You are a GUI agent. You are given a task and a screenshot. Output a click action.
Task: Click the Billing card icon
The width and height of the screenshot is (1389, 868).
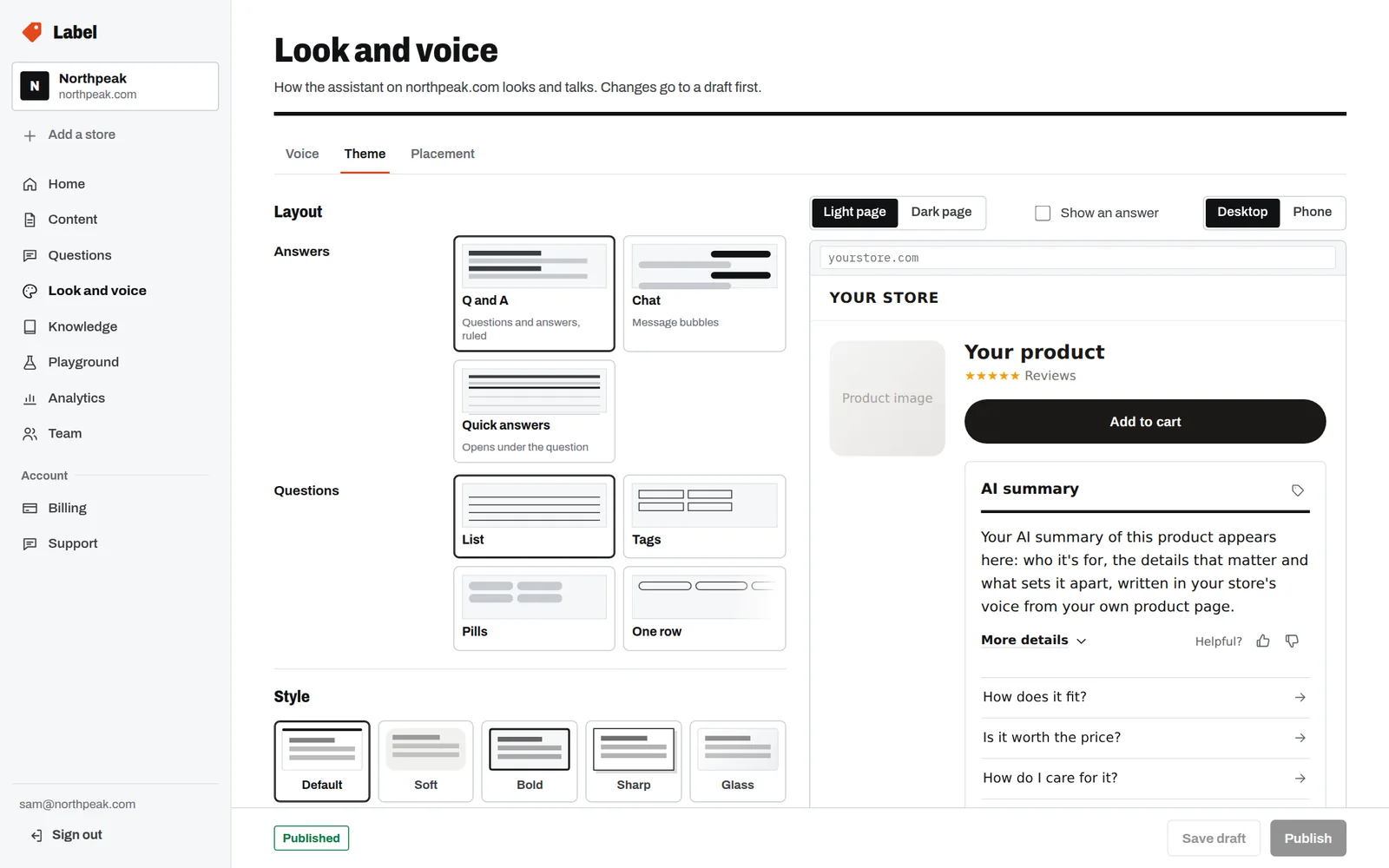pos(30,508)
